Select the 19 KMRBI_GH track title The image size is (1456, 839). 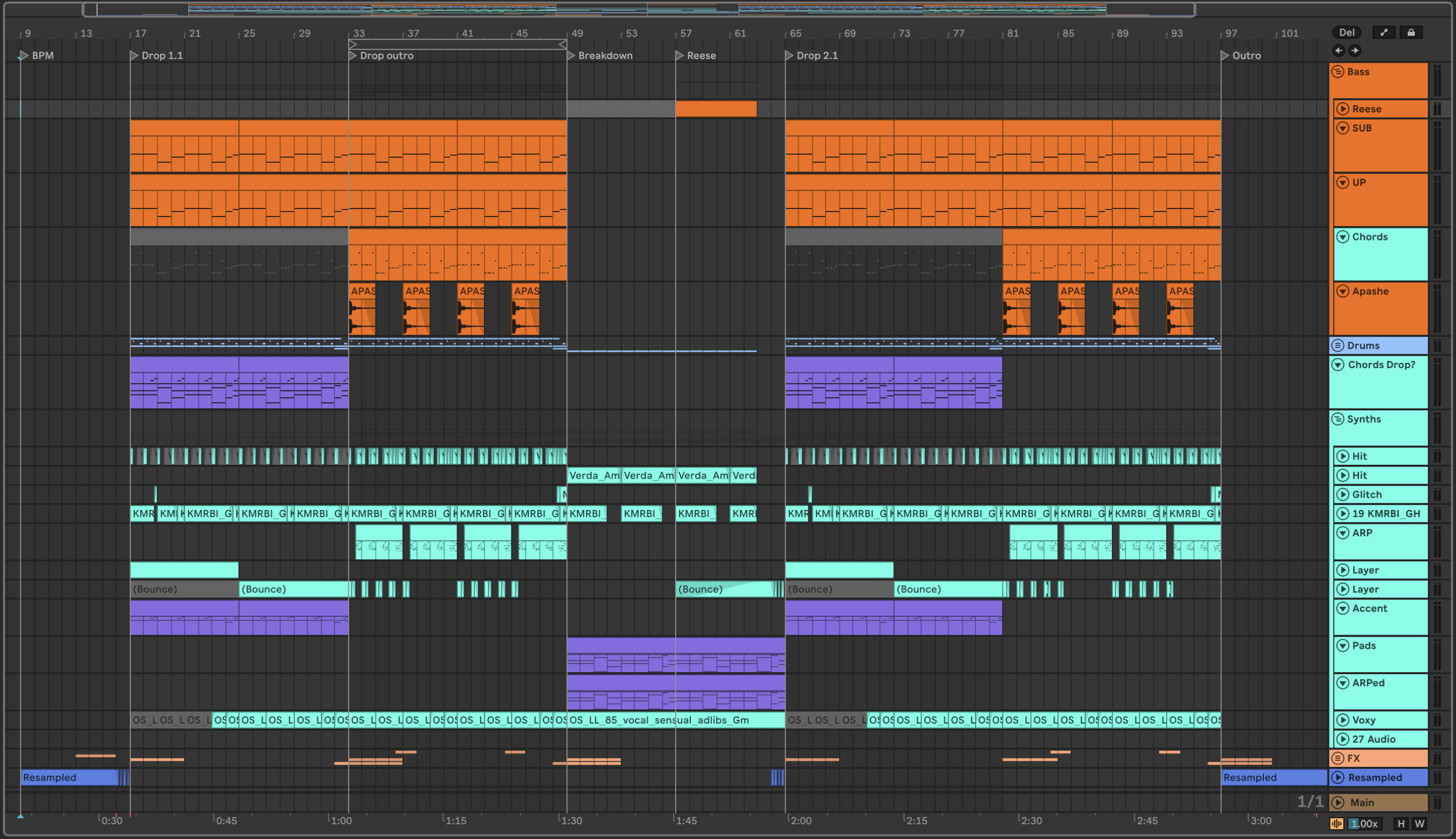pos(1386,514)
